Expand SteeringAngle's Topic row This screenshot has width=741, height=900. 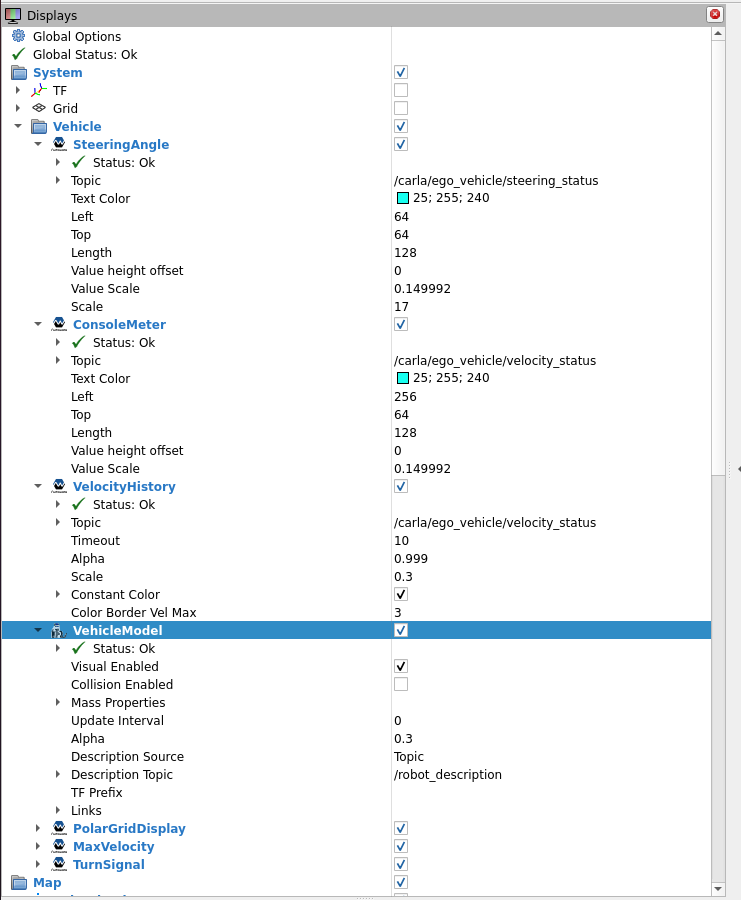click(57, 180)
